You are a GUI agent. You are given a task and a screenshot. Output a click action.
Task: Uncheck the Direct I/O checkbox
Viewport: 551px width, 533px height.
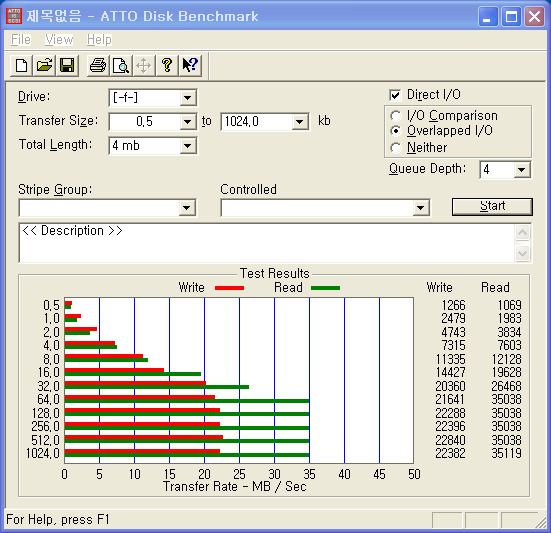point(395,95)
